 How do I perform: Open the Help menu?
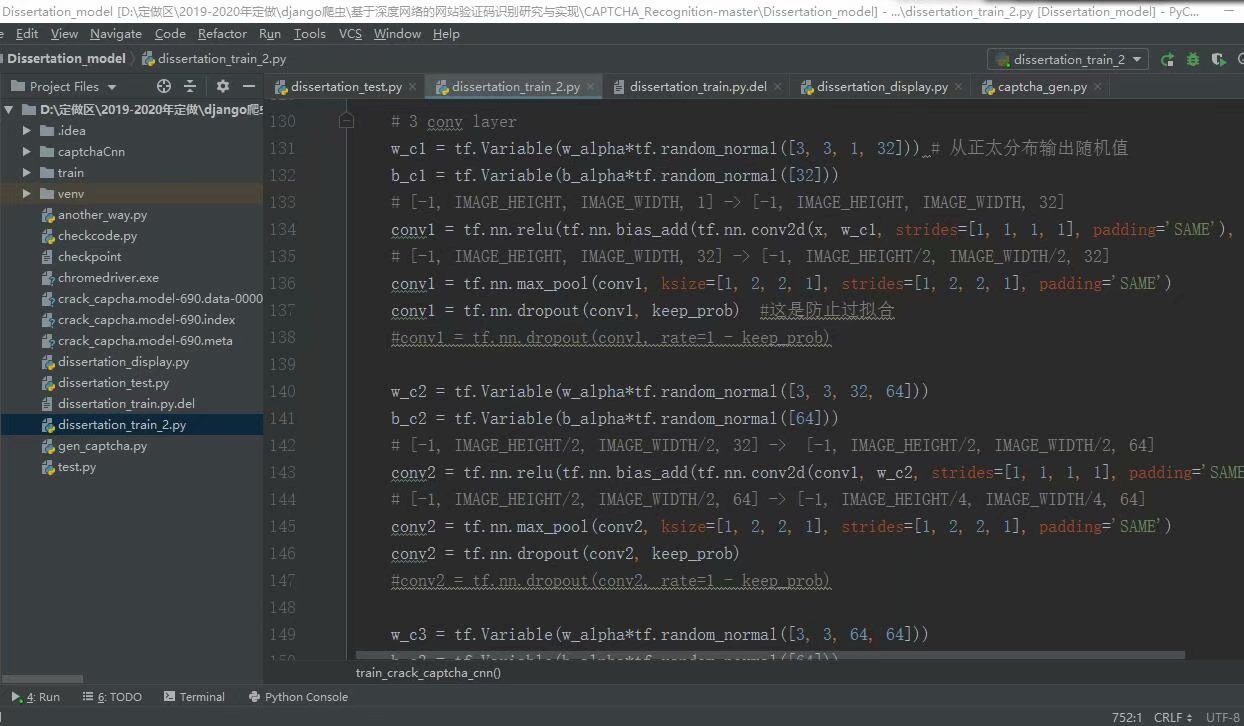coord(446,34)
